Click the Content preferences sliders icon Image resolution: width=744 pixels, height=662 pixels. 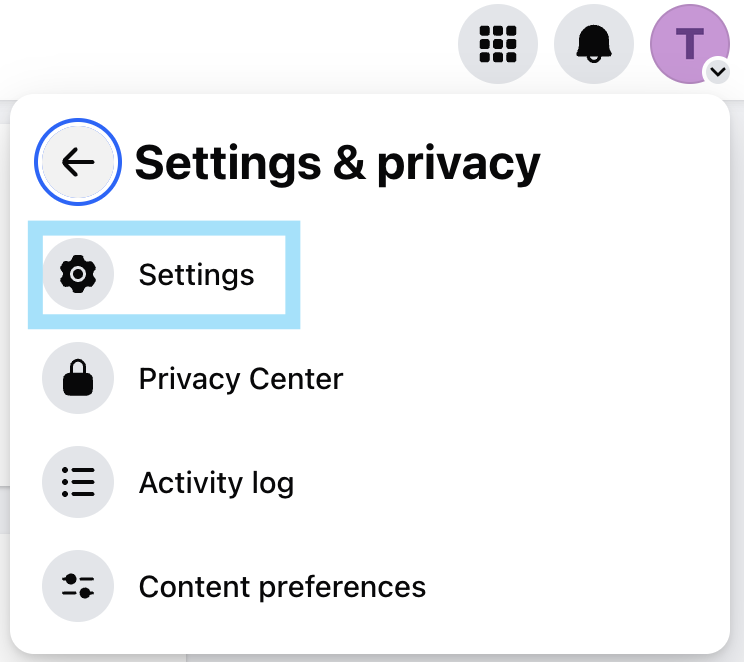tap(78, 587)
